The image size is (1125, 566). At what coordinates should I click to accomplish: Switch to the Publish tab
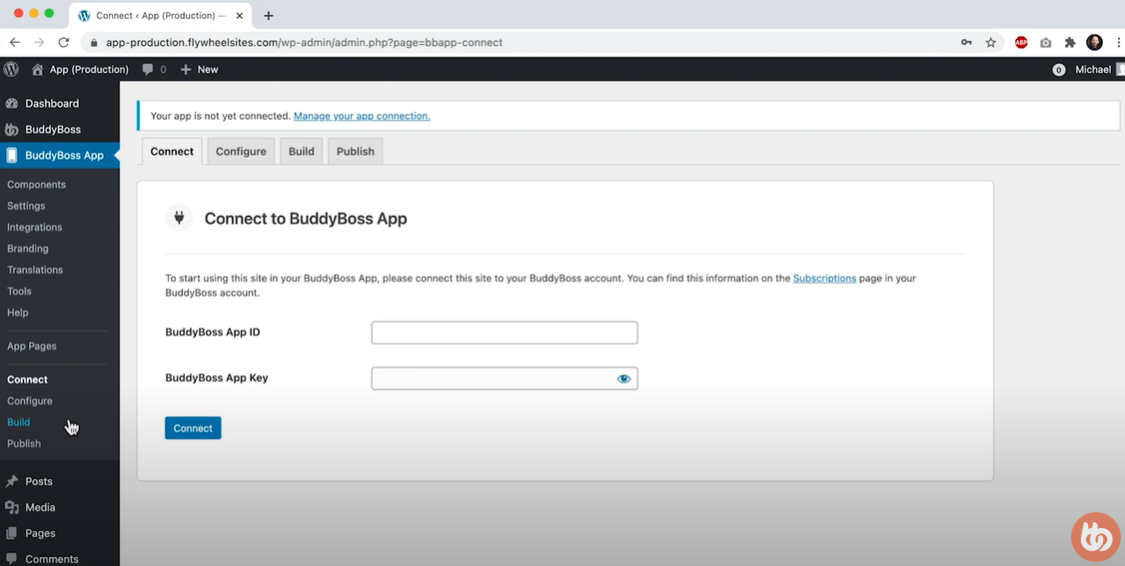click(x=355, y=151)
